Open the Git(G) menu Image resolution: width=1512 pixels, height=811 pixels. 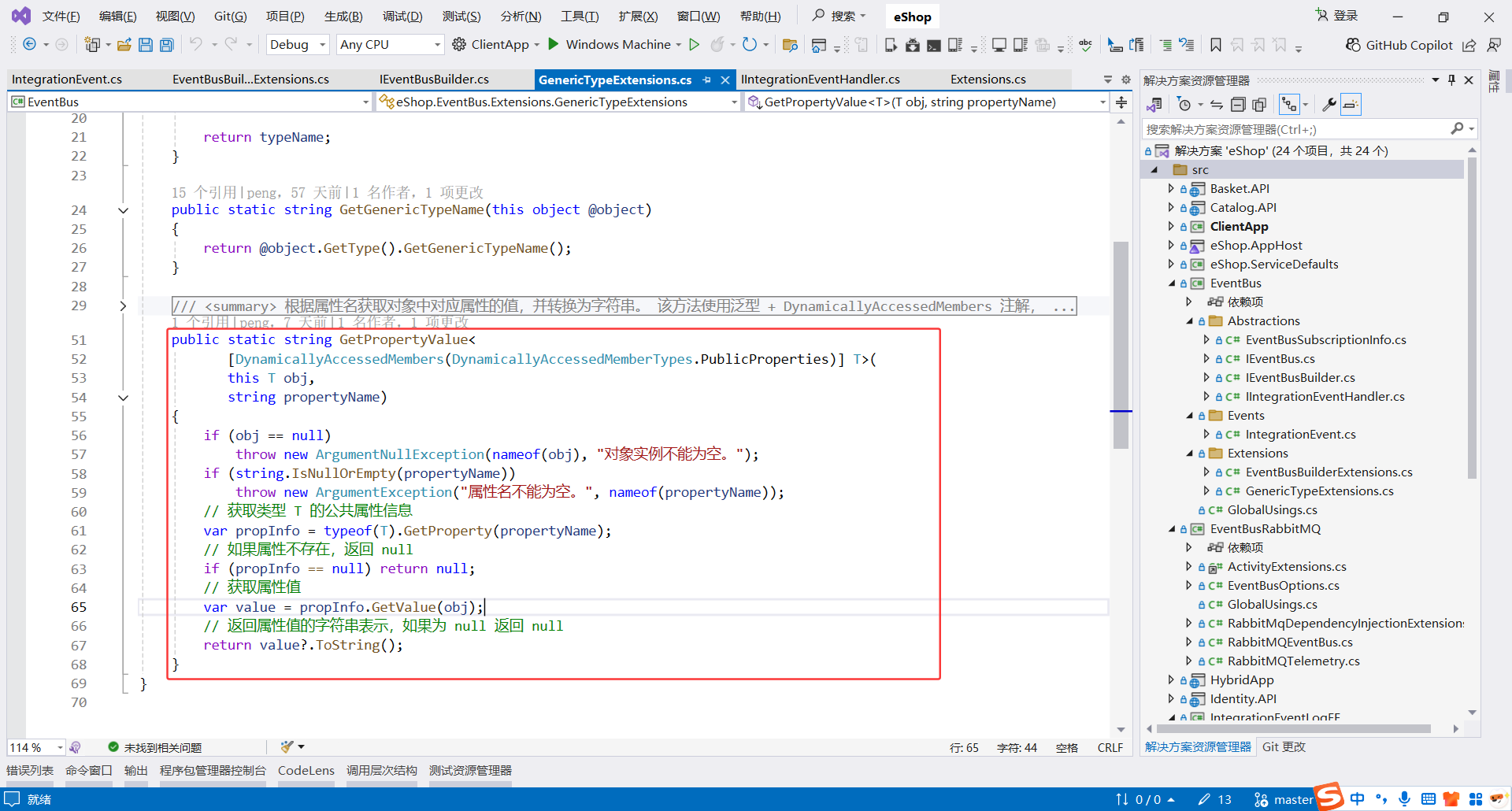pyautogui.click(x=229, y=16)
